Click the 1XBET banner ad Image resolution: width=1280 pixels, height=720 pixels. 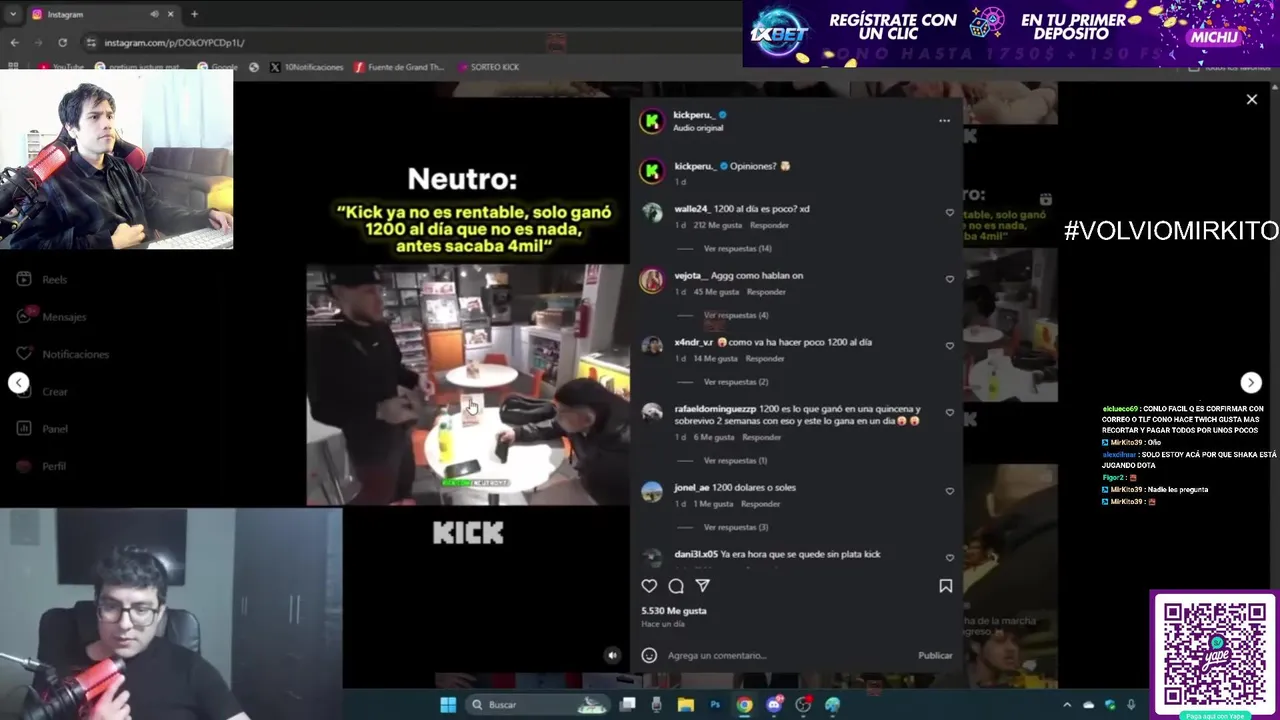tap(1011, 34)
